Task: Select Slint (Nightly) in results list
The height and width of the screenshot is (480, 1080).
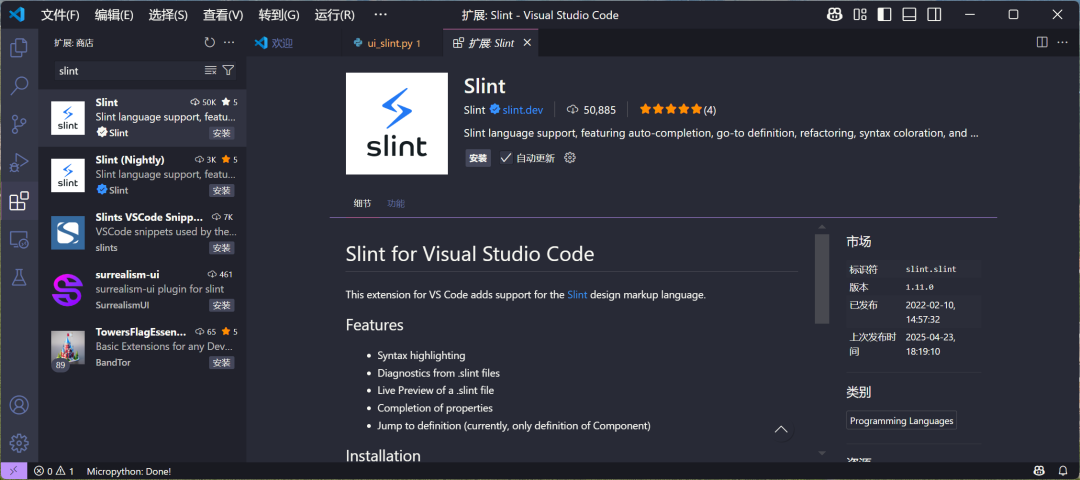Action: click(x=142, y=175)
